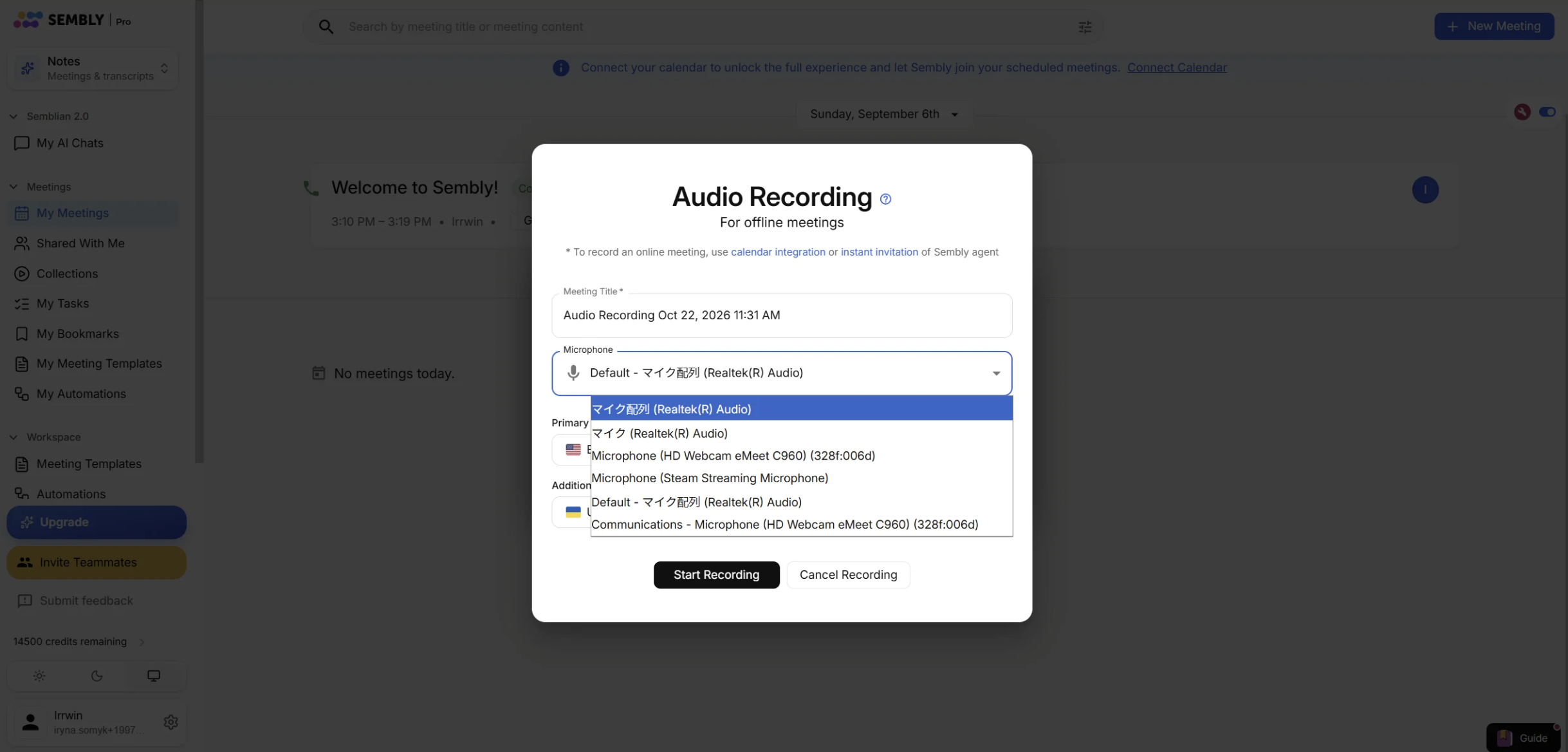The width and height of the screenshot is (1568, 752).
Task: Open workspace Automations
Action: (x=71, y=494)
